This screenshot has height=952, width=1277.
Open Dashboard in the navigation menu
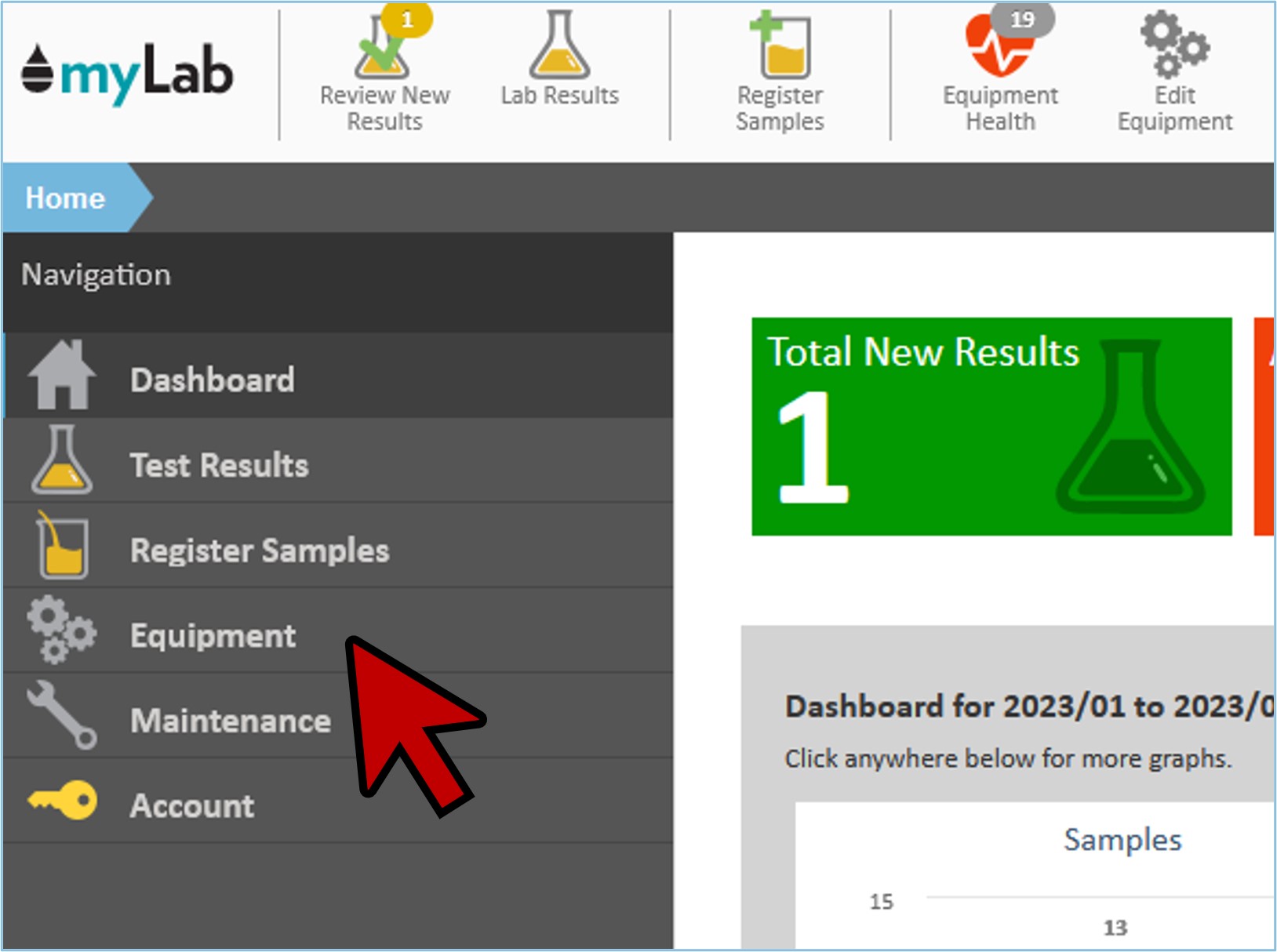[x=213, y=380]
